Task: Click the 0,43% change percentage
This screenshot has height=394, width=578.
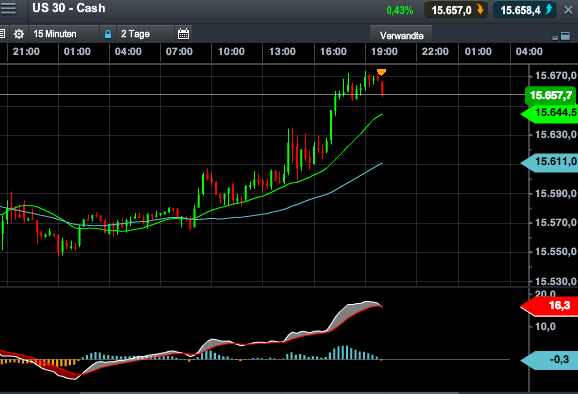Action: pos(400,10)
